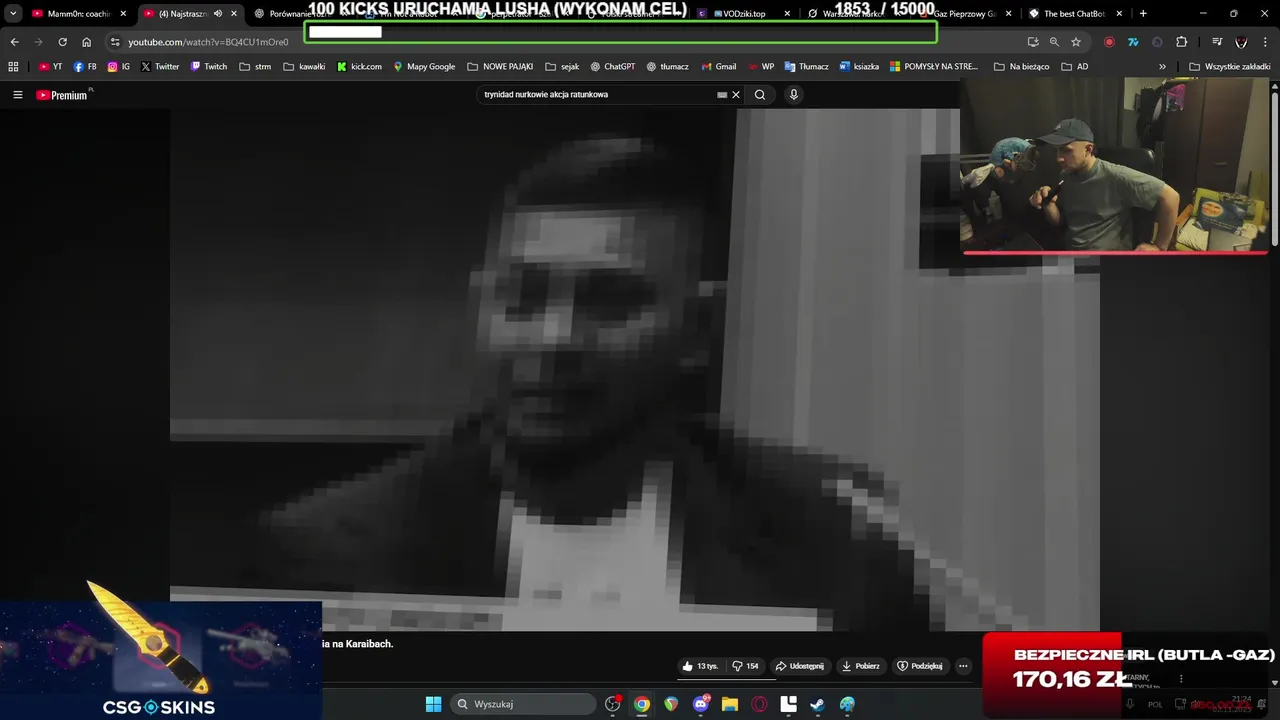Go to the YouTube Premium home logo
This screenshot has width=1280, height=720.
pos(62,95)
